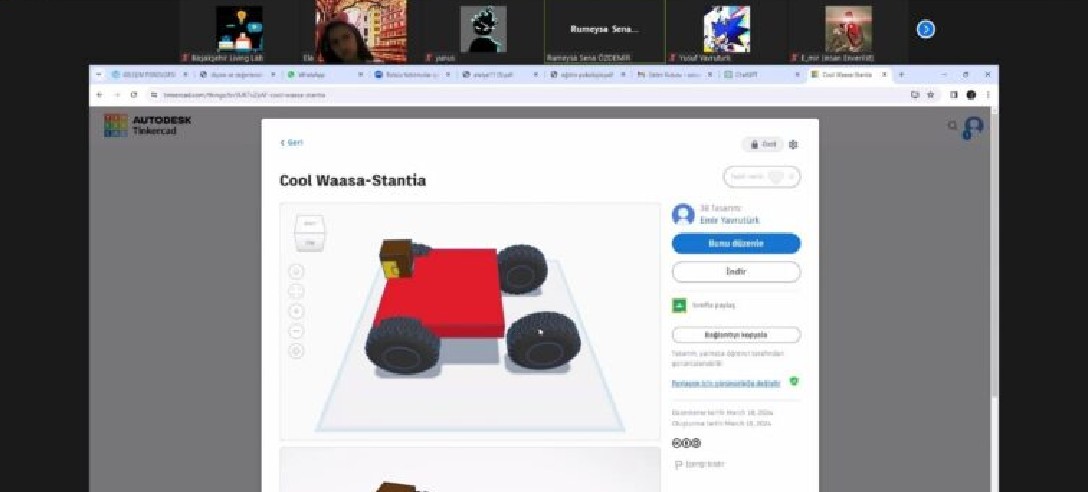
Task: Click the İndir download button
Action: tap(736, 271)
